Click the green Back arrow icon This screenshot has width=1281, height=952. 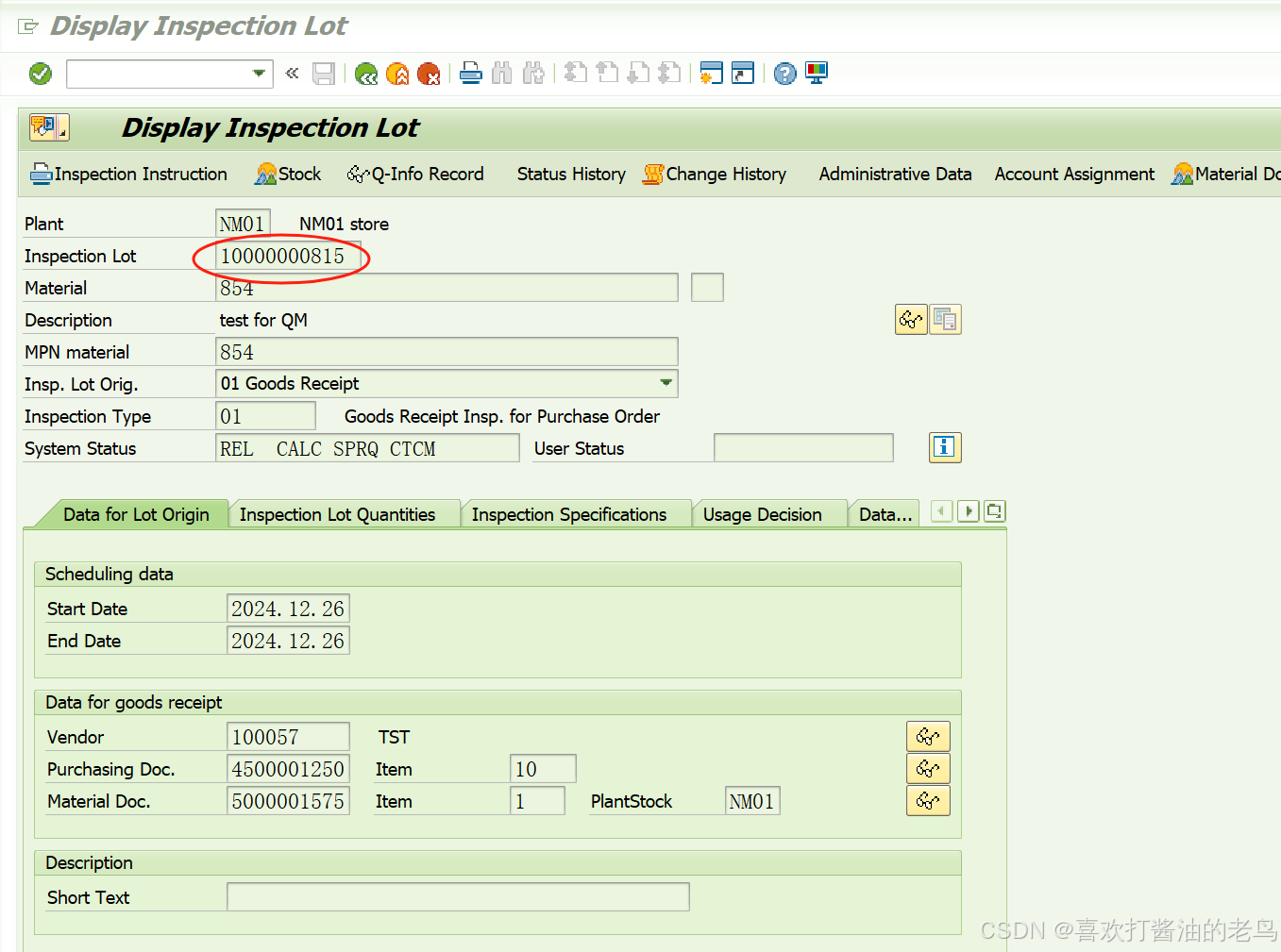[x=366, y=73]
